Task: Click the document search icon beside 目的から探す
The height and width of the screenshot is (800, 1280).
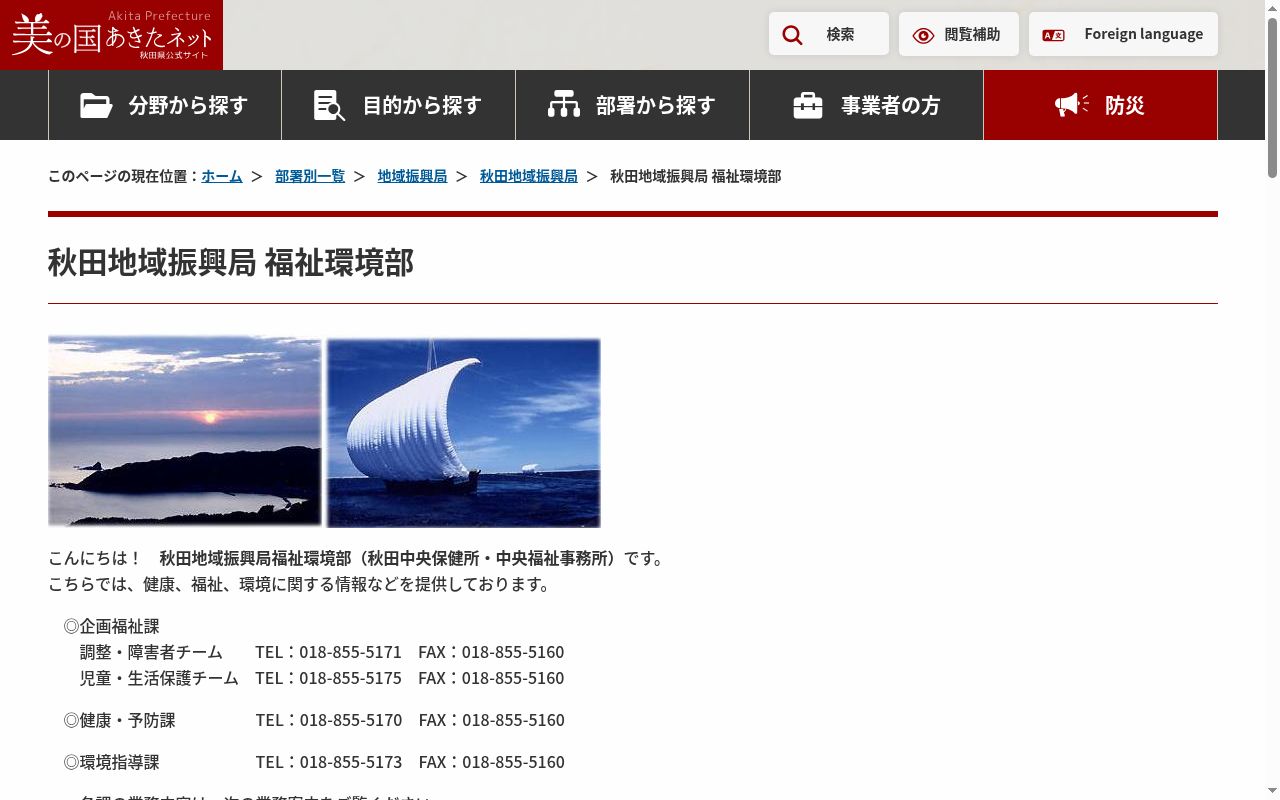Action: coord(329,105)
